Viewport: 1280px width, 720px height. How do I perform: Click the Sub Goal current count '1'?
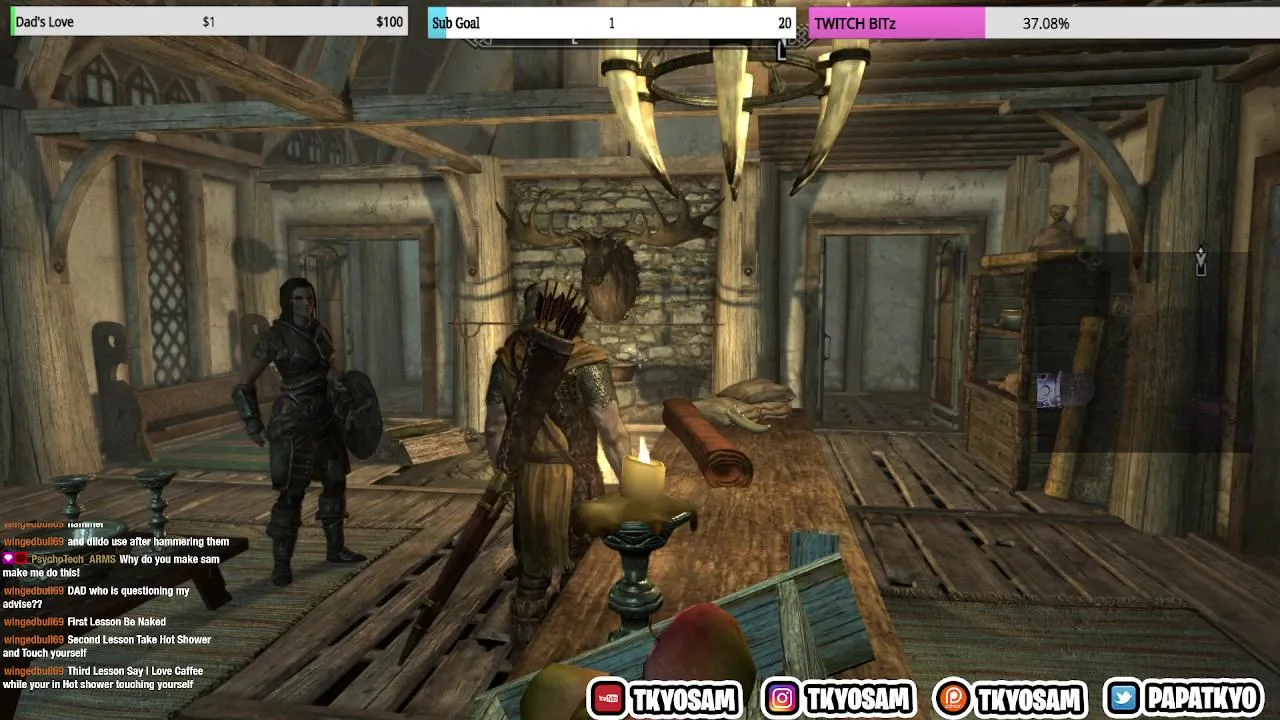point(611,23)
